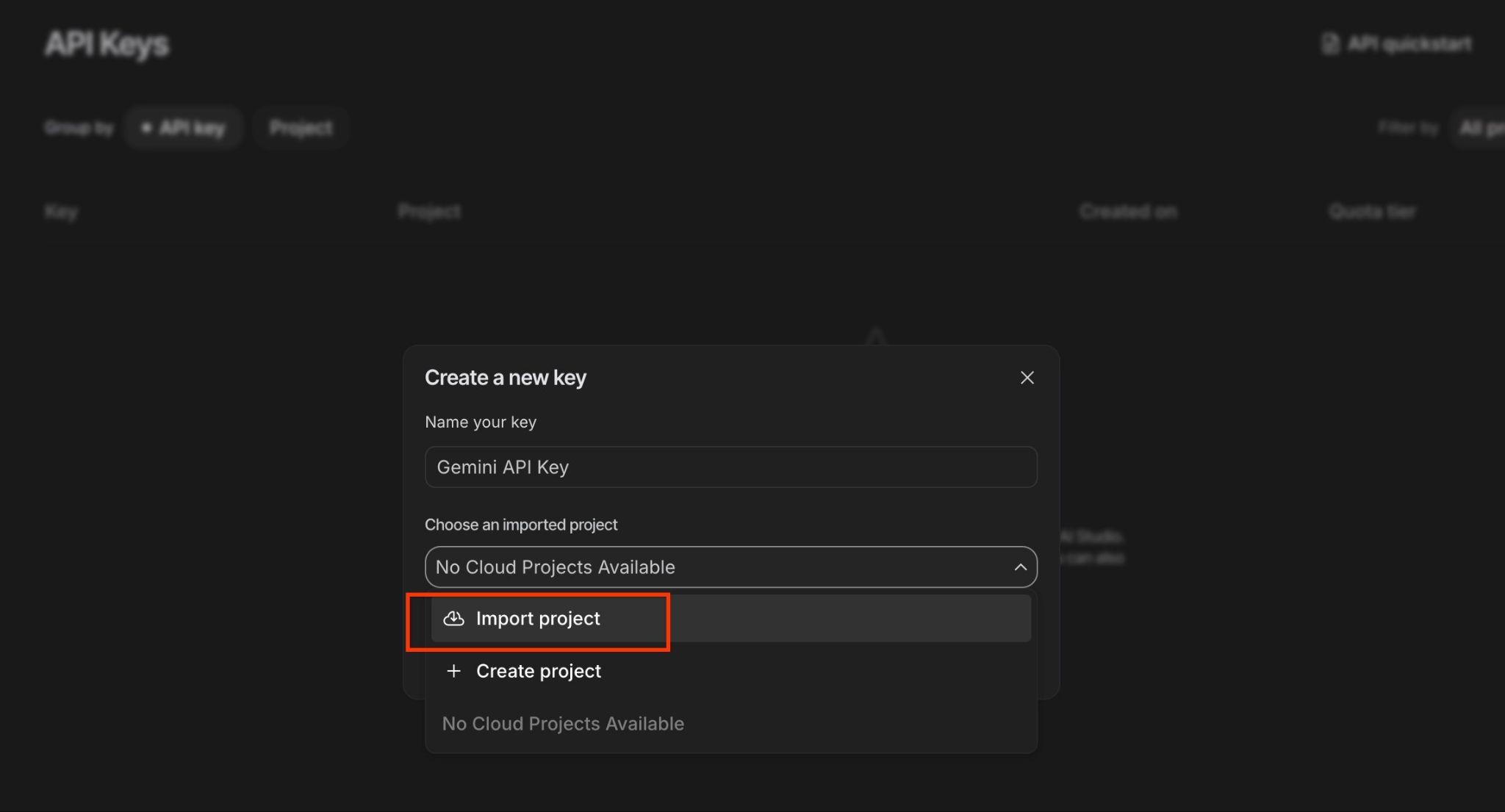The image size is (1505, 812).
Task: Click the cloud download icon
Action: click(453, 619)
